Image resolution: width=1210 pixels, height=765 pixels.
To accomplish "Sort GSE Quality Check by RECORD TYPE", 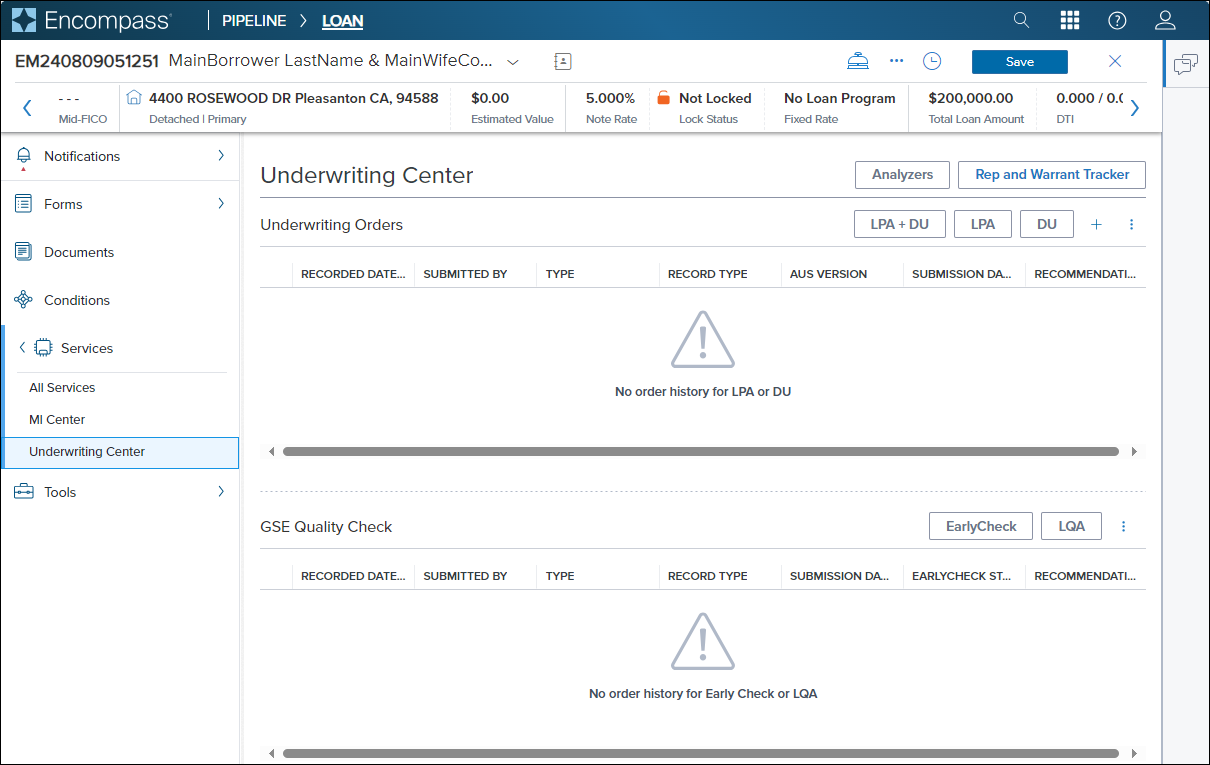I will click(x=707, y=576).
